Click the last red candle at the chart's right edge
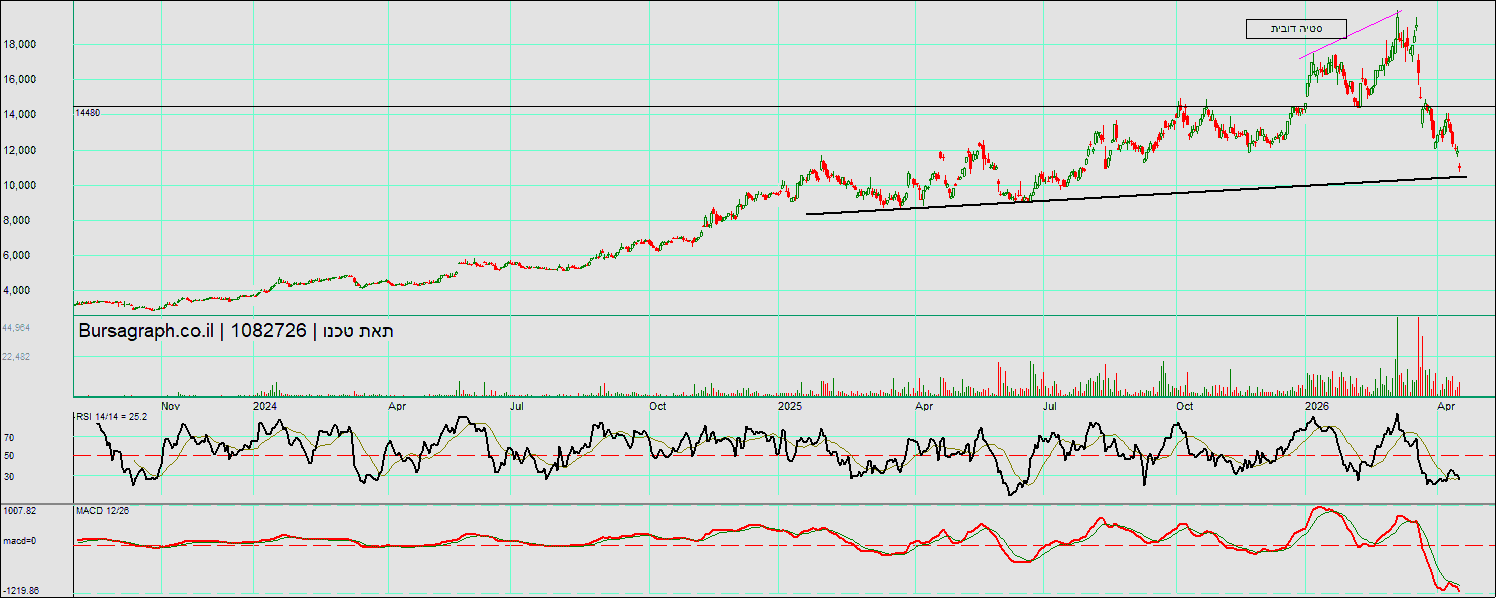This screenshot has height=598, width=1496. pyautogui.click(x=1460, y=167)
